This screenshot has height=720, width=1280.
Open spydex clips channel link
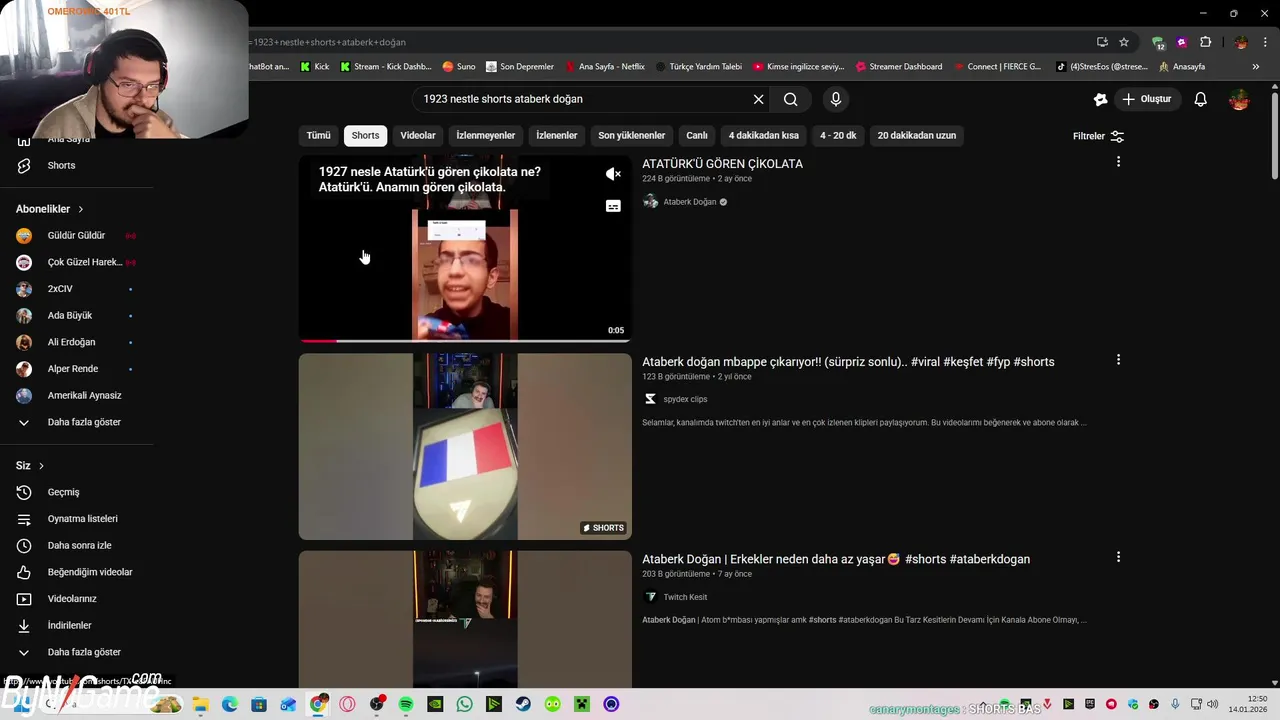(685, 399)
